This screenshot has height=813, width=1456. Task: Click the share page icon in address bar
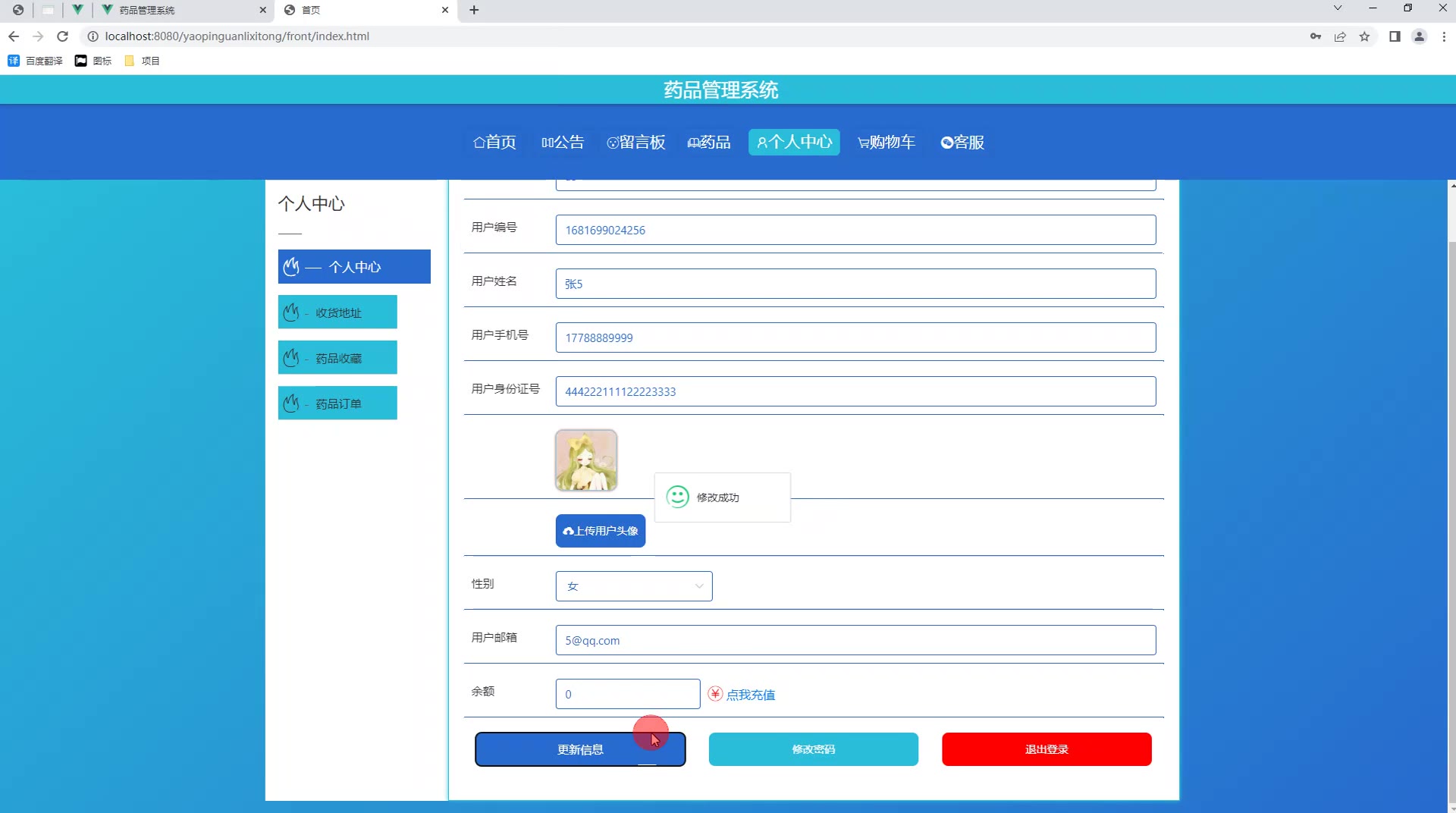click(x=1340, y=36)
